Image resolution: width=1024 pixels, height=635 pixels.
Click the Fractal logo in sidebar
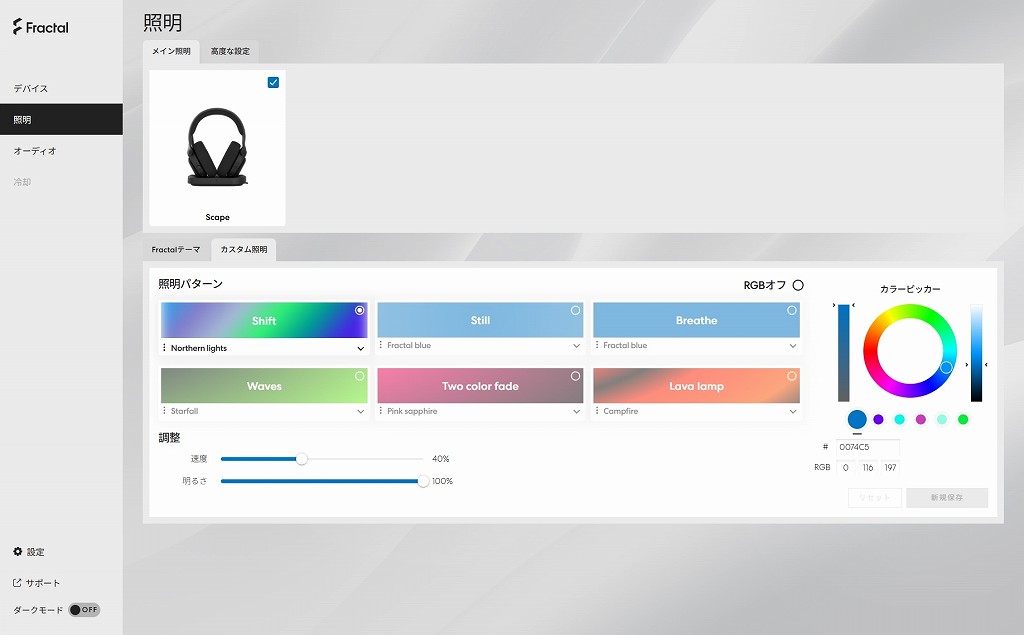coord(40,27)
